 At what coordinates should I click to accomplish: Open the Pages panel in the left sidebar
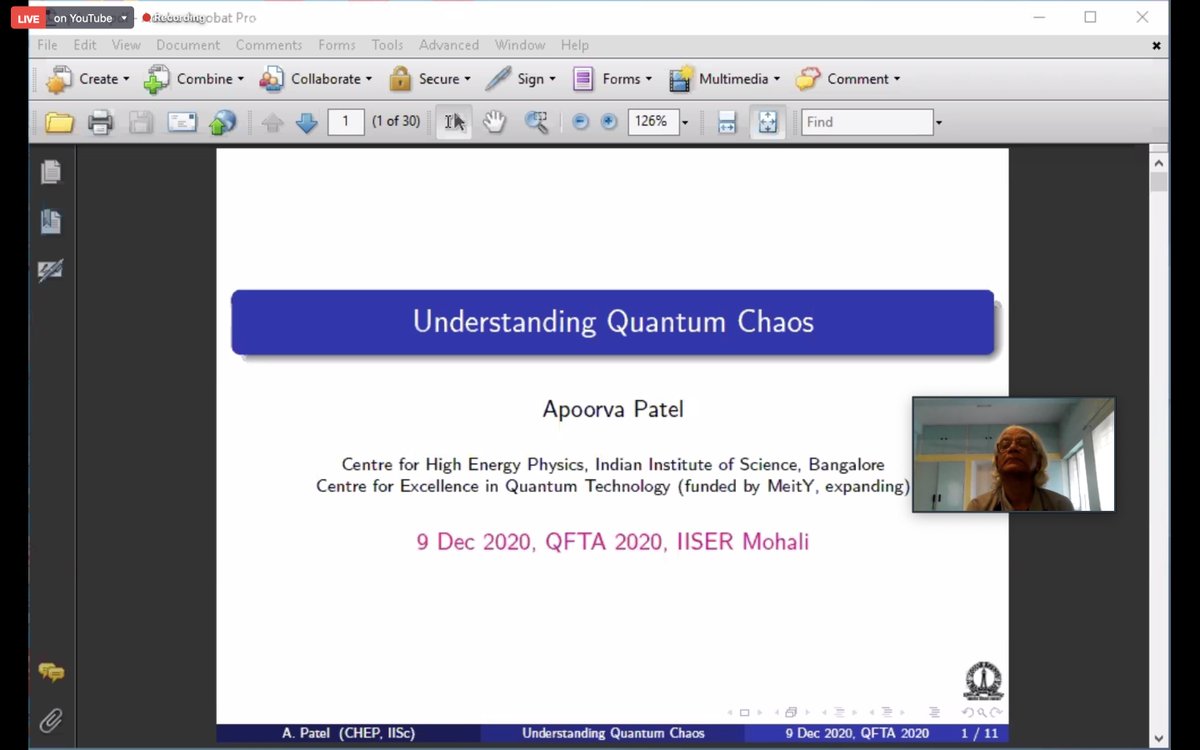point(51,172)
